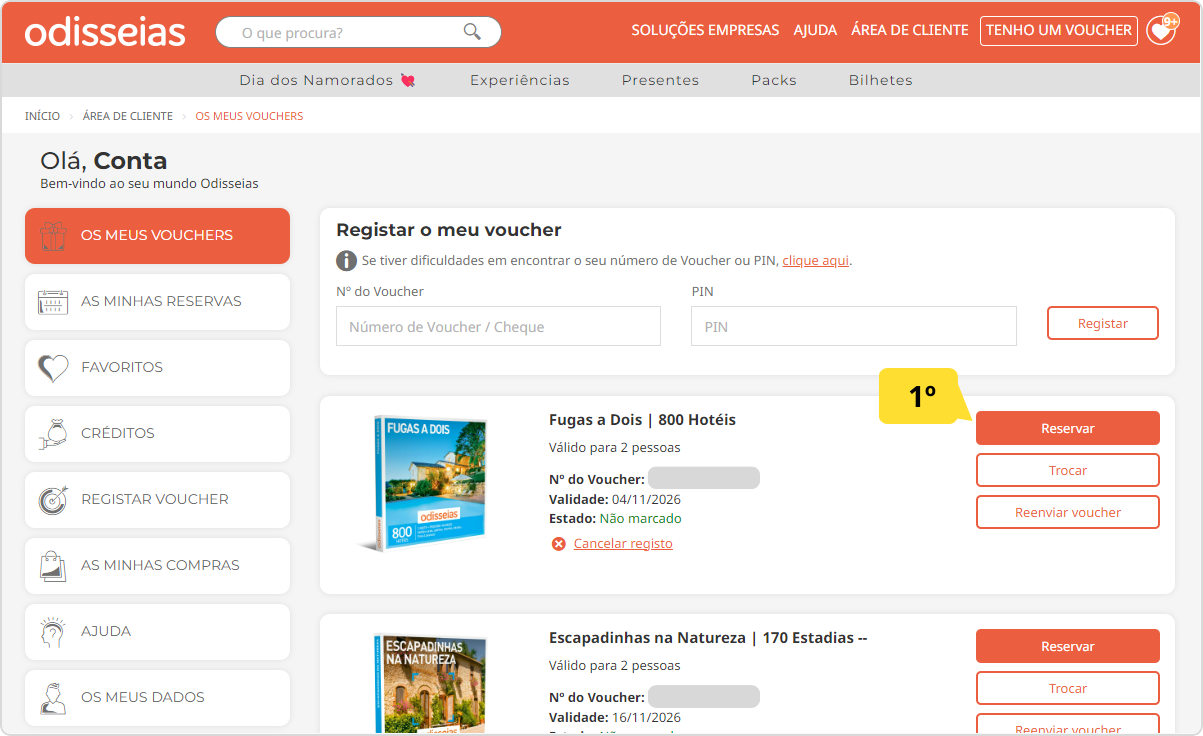Click the pink heart icon next to Dia dos Namorados
Image resolution: width=1203 pixels, height=736 pixels.
point(408,80)
